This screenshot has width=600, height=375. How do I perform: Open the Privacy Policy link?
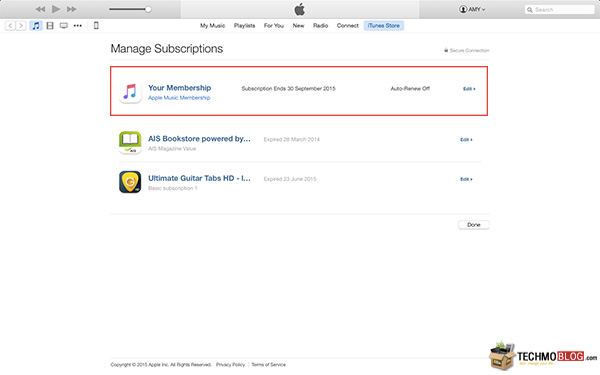pos(230,365)
